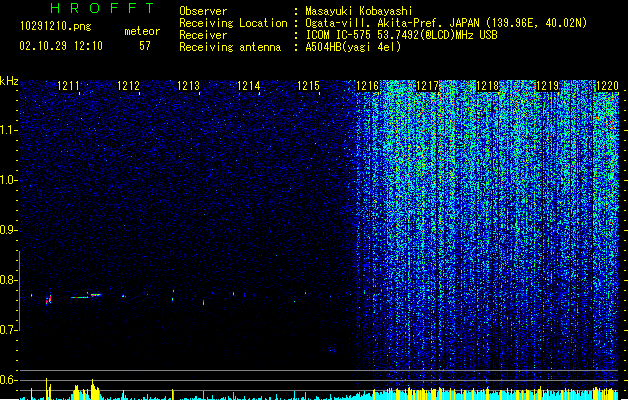Click the HROFFT title text
The width and height of the screenshot is (629, 400).
click(103, 8)
